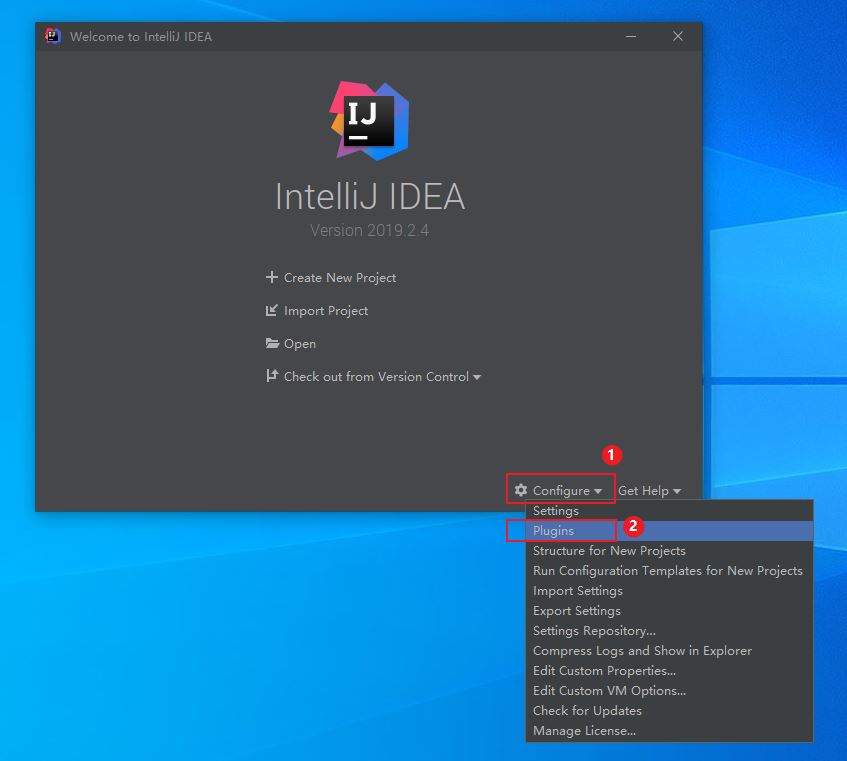The image size is (847, 761).
Task: Select Run Configuration Templates for New Projects
Action: point(669,570)
